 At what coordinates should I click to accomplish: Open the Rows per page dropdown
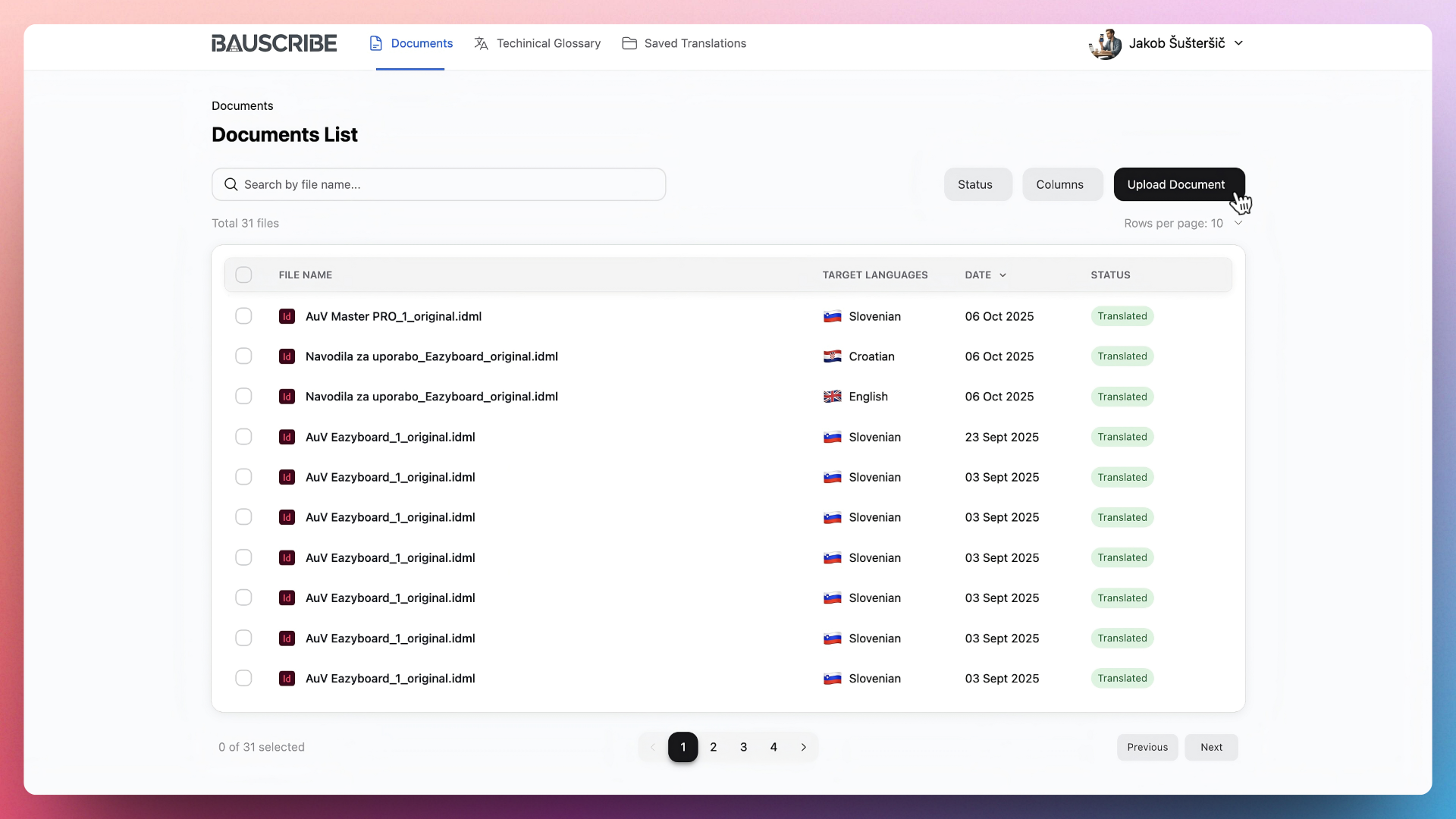coord(1183,223)
